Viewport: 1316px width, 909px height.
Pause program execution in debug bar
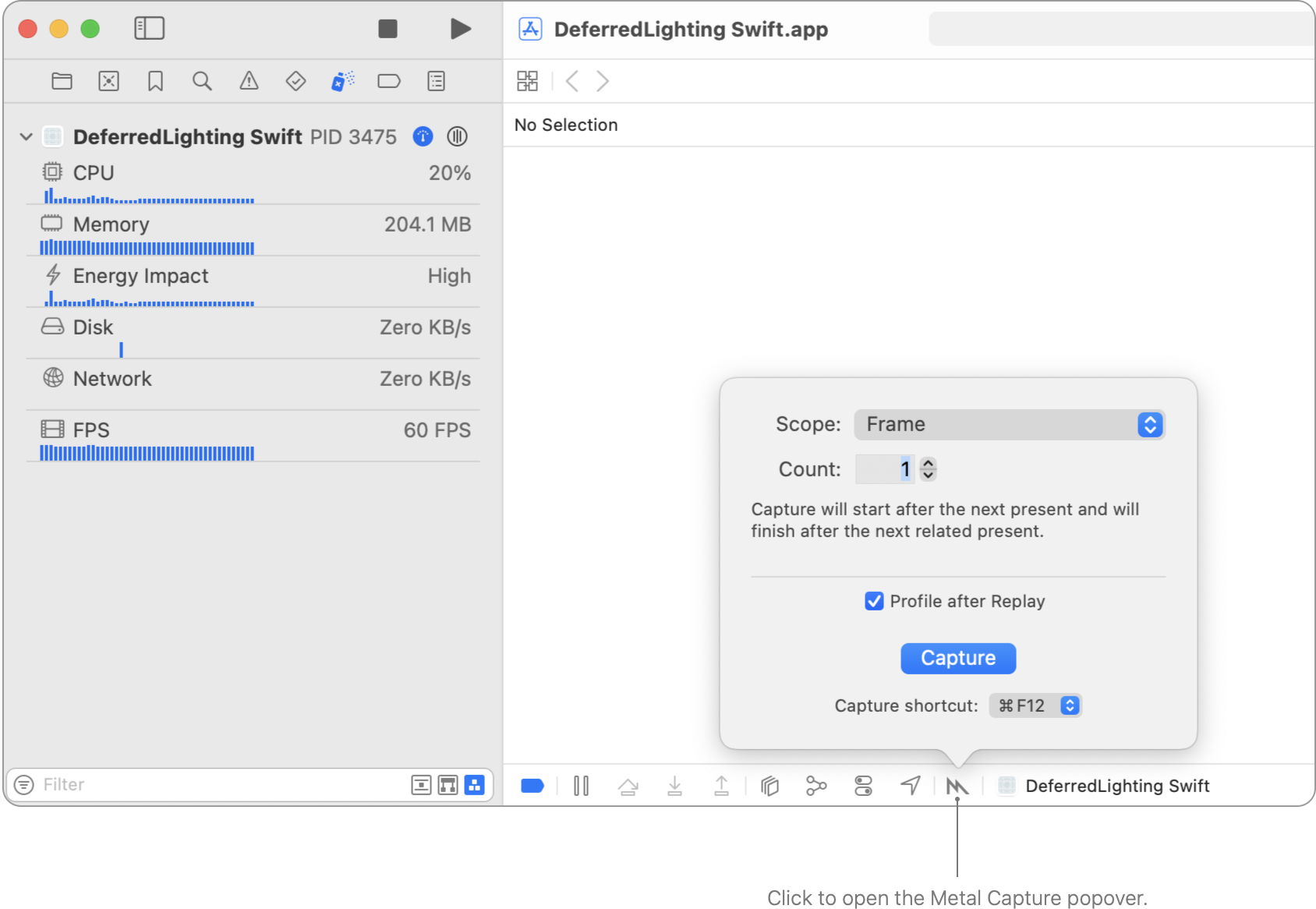(581, 786)
